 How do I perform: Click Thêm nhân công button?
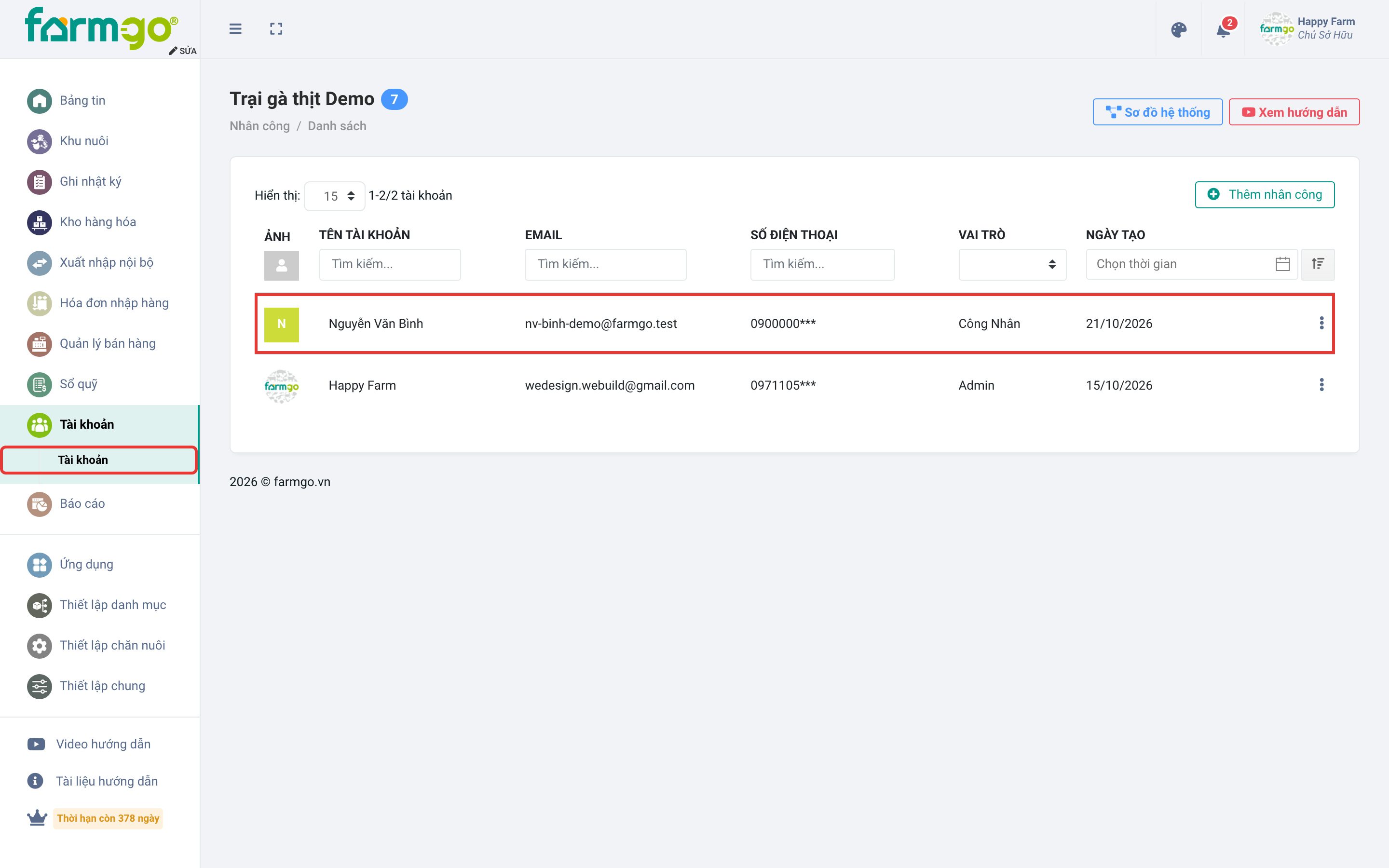pos(1265,195)
